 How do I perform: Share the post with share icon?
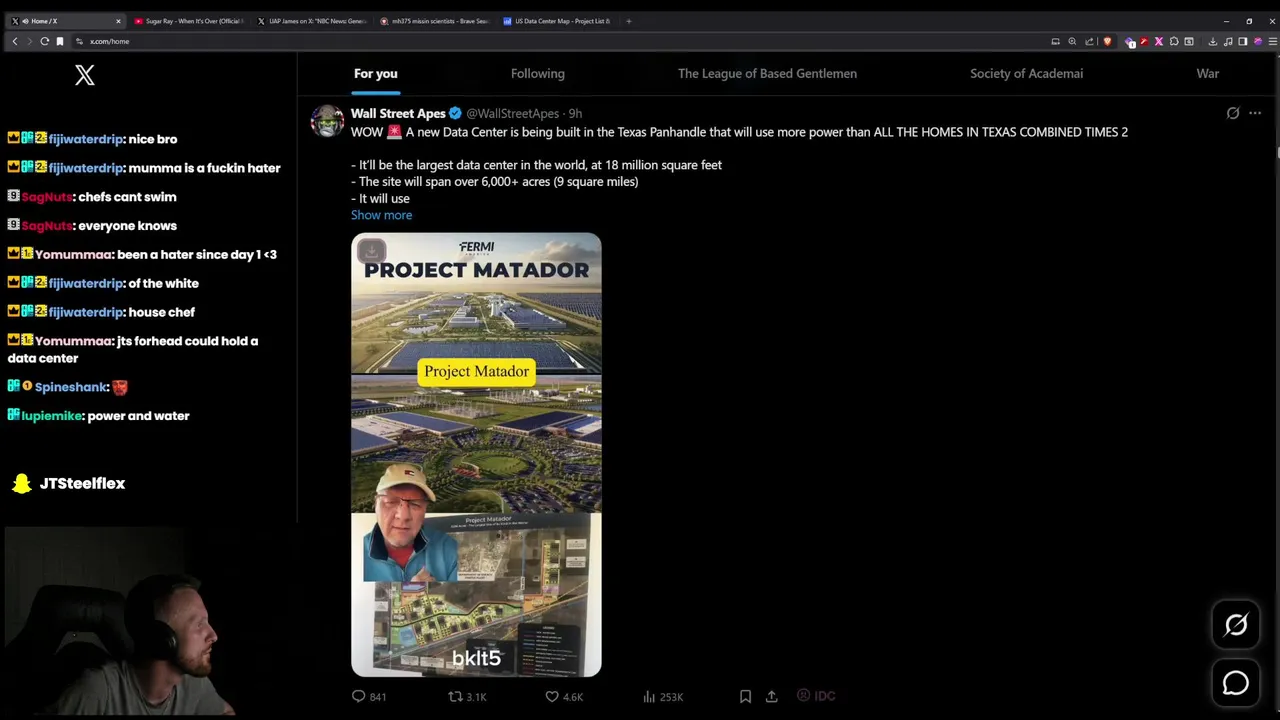[x=771, y=696]
